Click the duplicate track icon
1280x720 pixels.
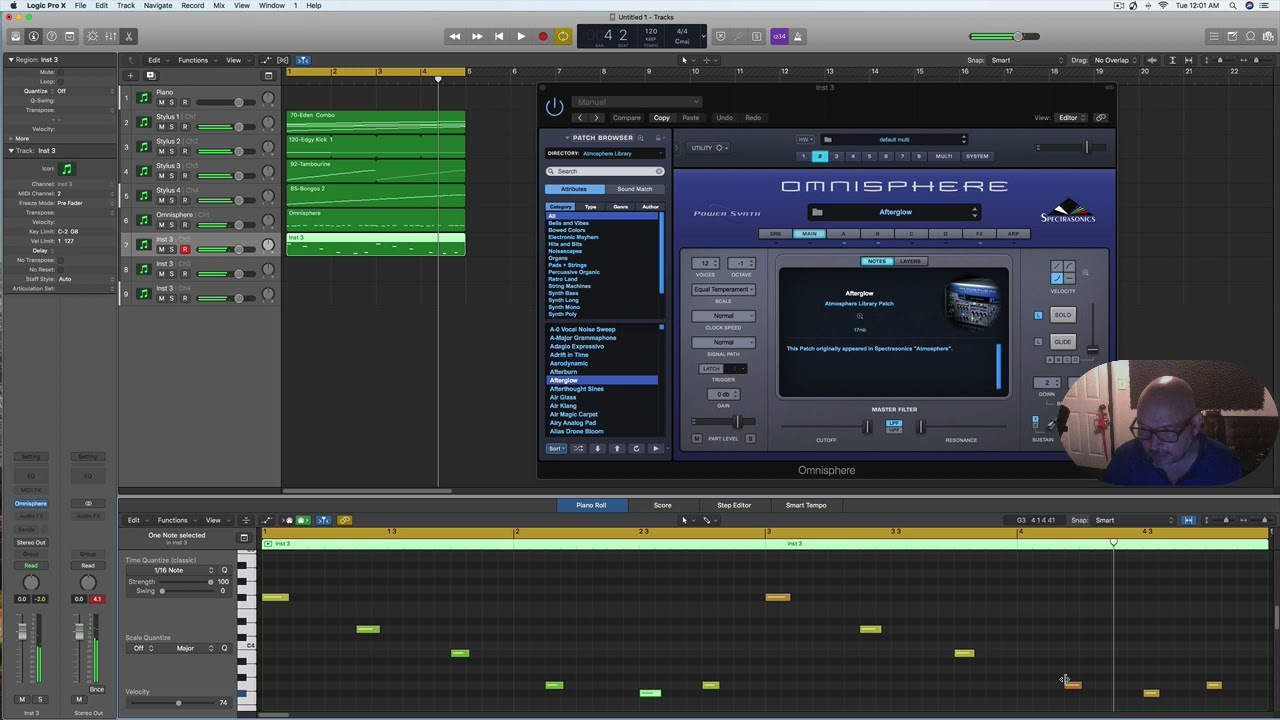pyautogui.click(x=150, y=75)
